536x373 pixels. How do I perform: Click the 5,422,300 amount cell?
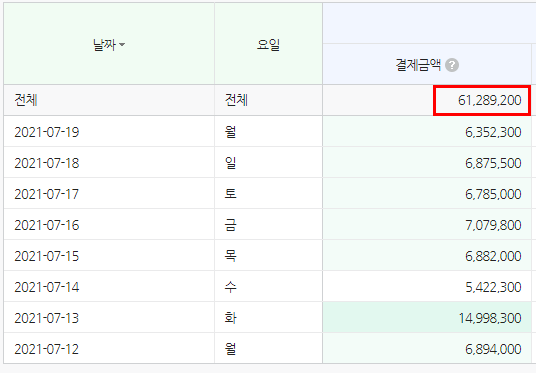tap(427, 287)
